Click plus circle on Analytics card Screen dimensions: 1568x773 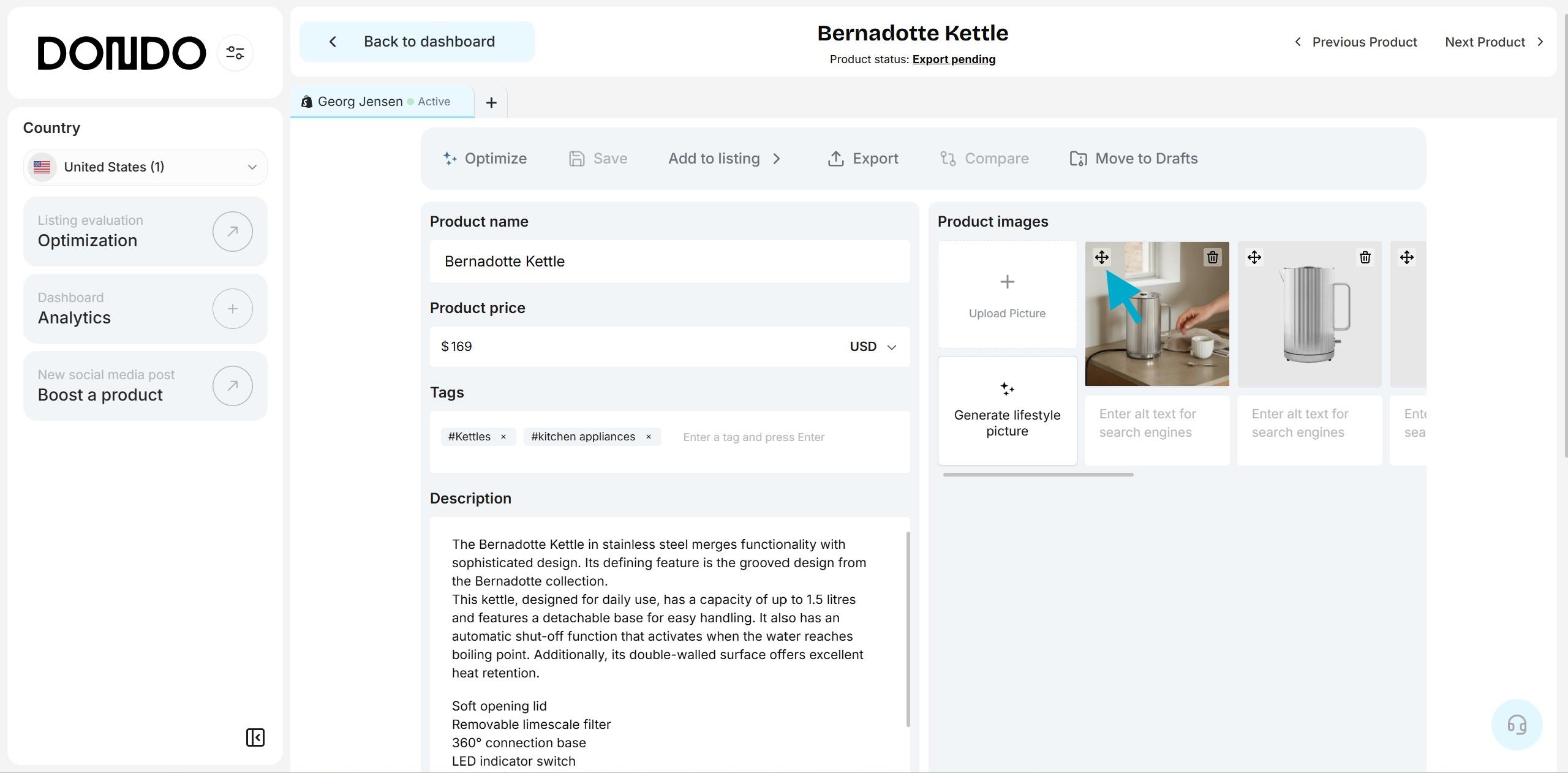coord(232,309)
